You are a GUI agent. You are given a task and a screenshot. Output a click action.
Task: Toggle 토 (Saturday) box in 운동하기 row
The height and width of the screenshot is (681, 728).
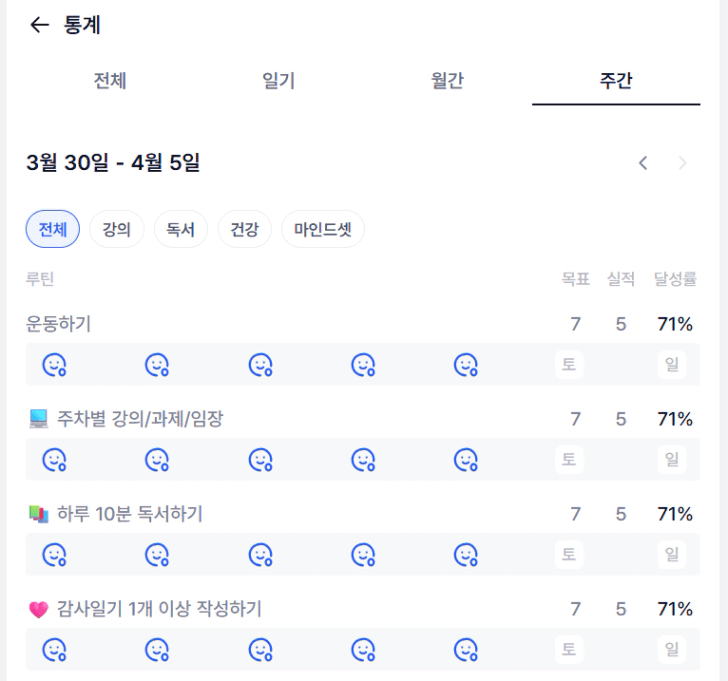point(569,365)
